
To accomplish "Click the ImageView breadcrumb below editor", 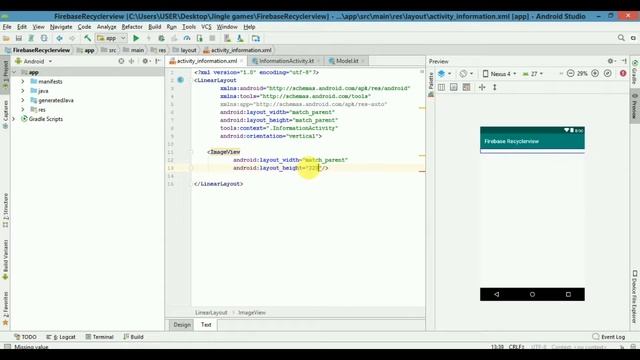I will click(x=252, y=313).
